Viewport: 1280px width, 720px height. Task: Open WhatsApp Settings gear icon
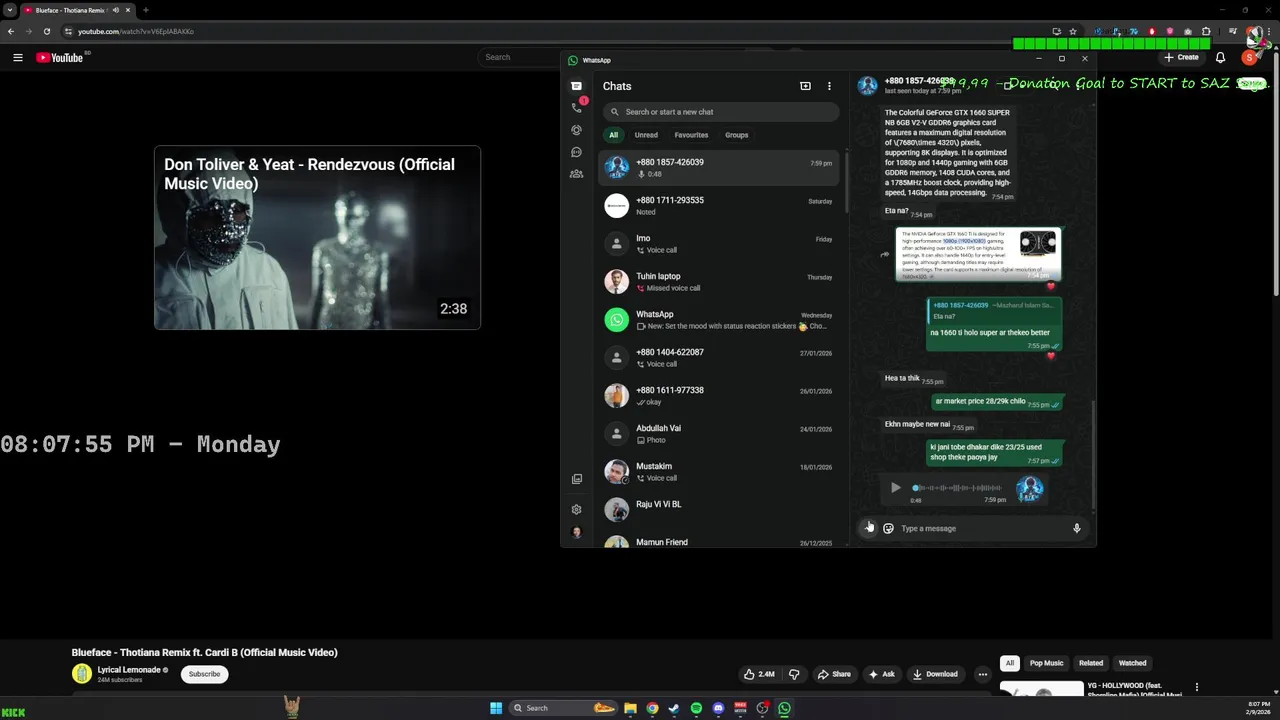tap(576, 509)
